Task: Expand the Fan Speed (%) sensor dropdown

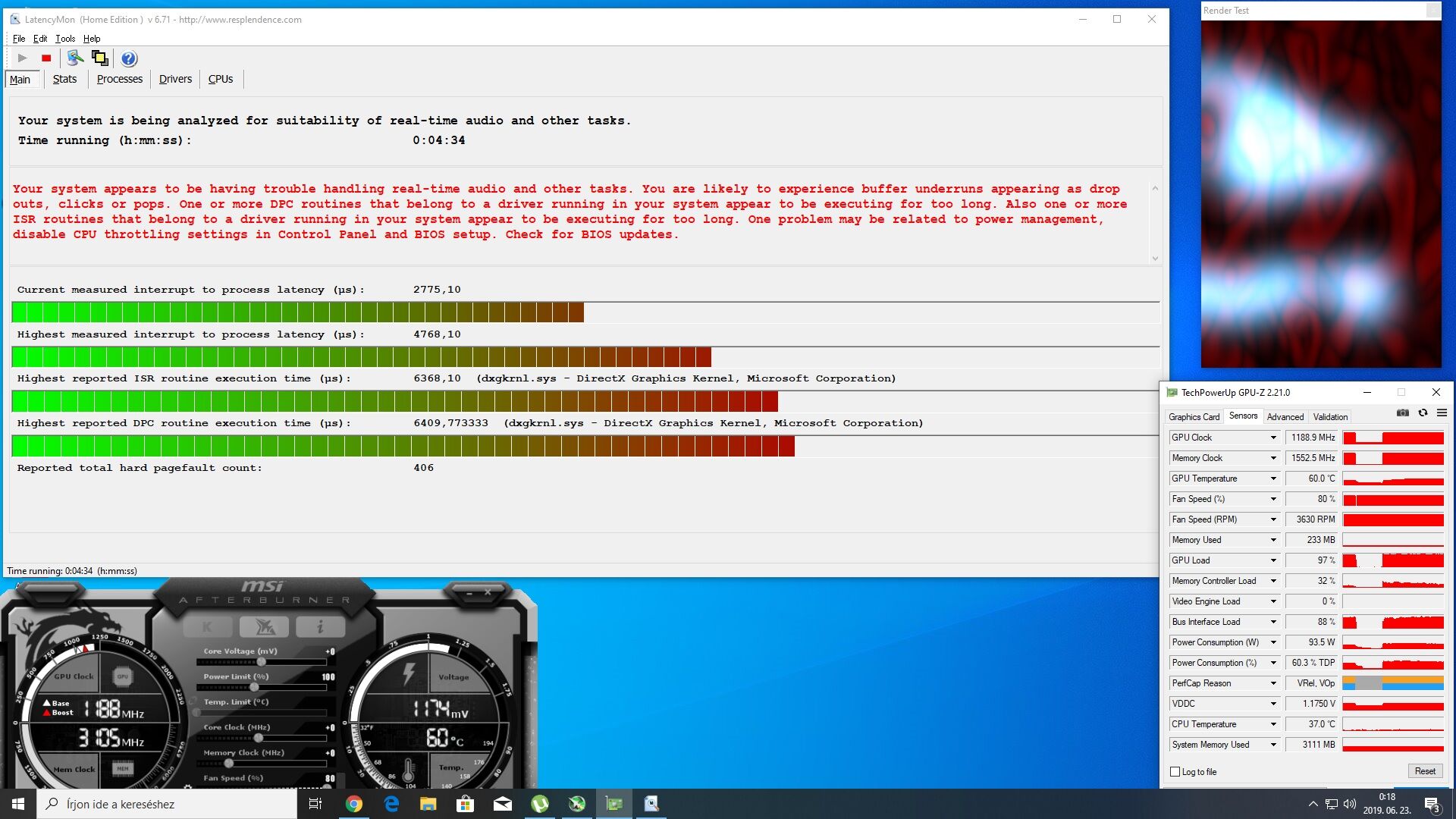Action: [1273, 499]
